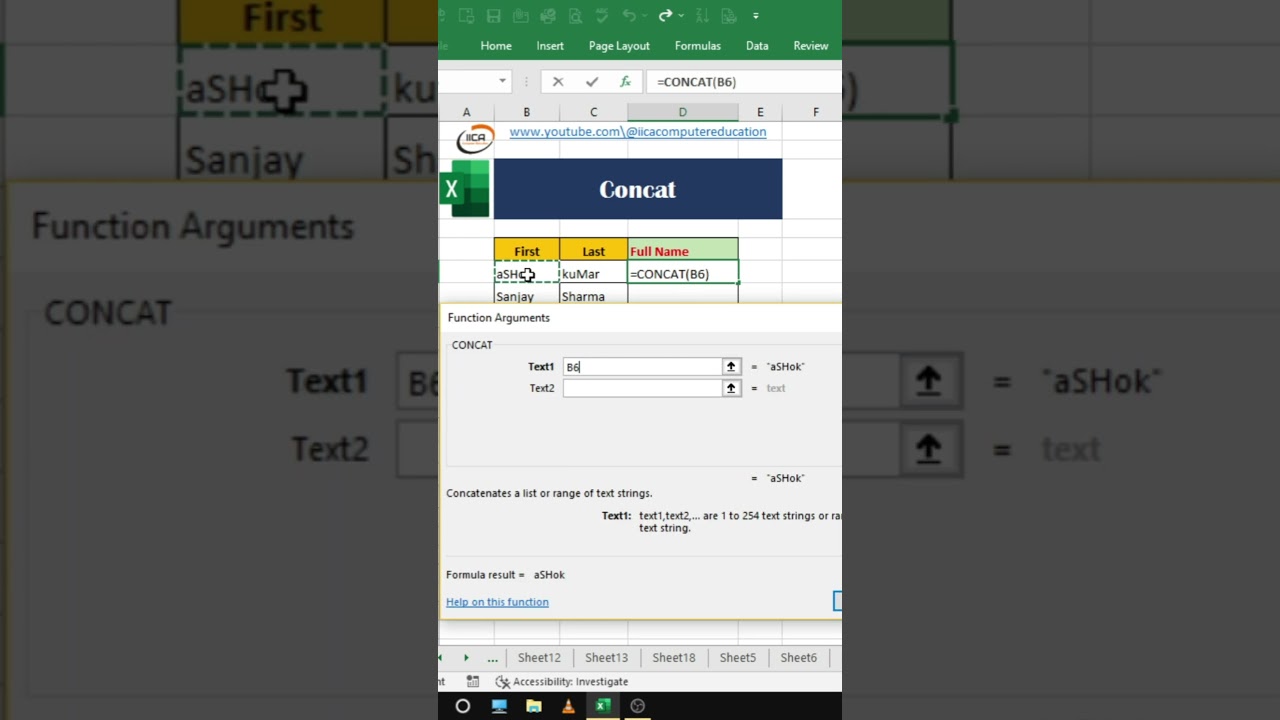The width and height of the screenshot is (1280, 720).
Task: Click the Save icon in Quick Access Toolbar
Action: click(x=493, y=16)
